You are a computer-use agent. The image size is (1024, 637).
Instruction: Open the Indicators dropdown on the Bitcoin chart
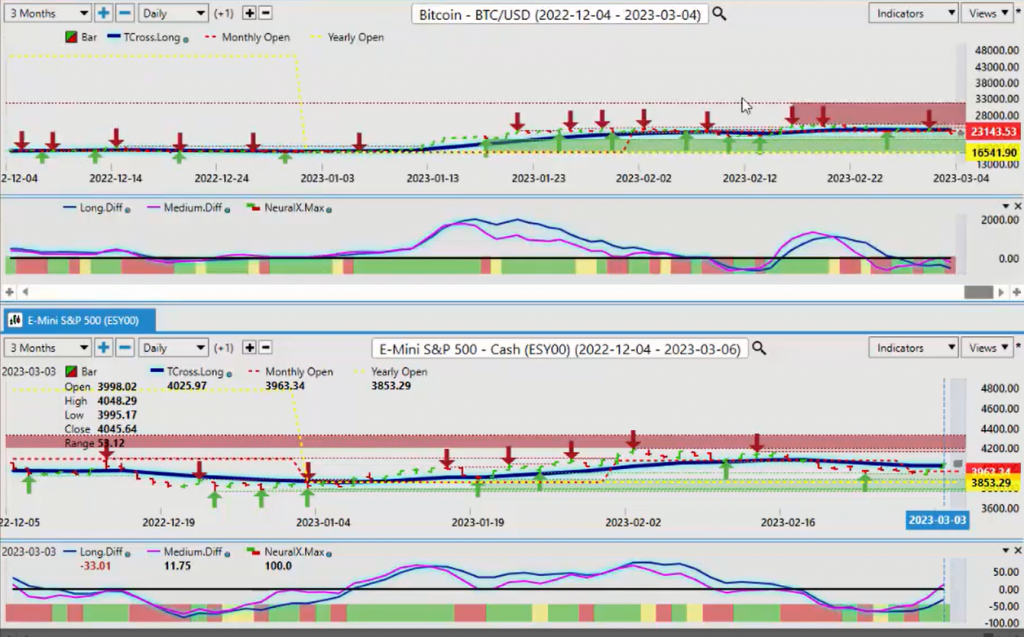click(x=913, y=13)
